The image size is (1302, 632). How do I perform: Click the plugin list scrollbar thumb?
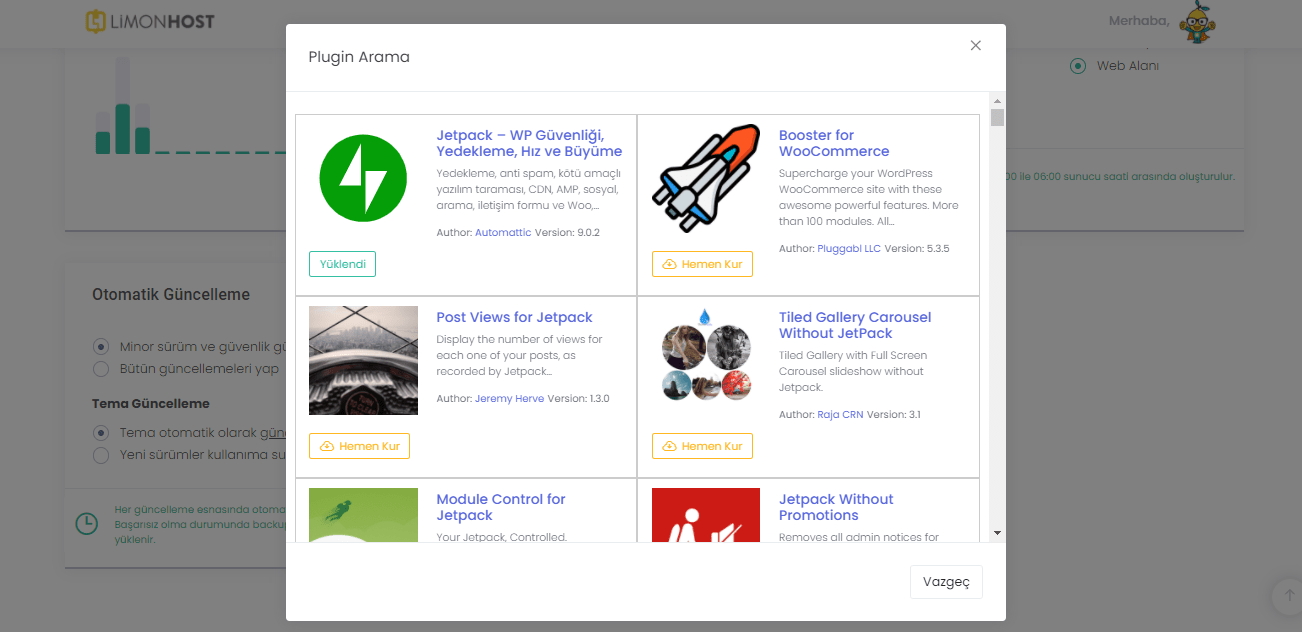pos(997,118)
